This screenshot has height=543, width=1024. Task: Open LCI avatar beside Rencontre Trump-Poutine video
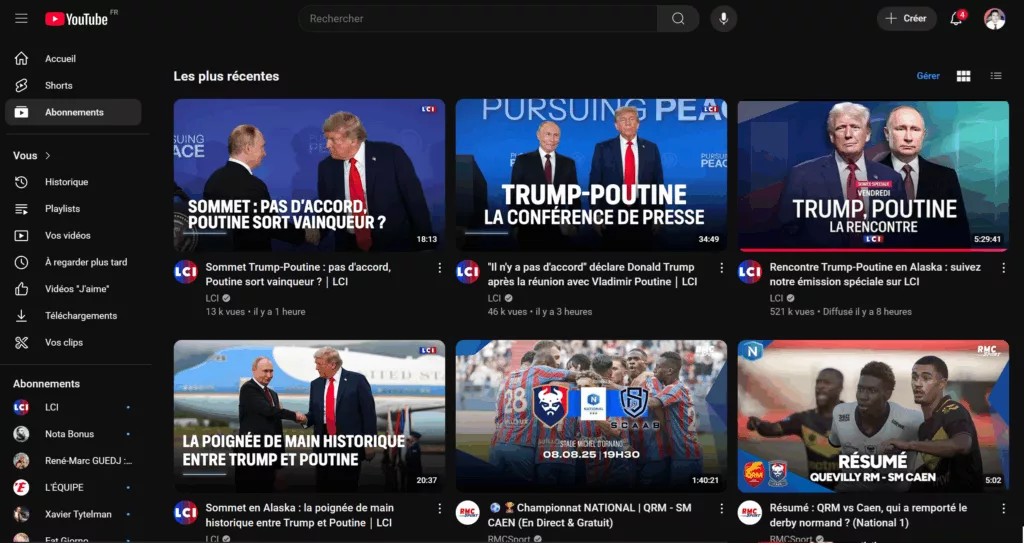[x=750, y=272]
